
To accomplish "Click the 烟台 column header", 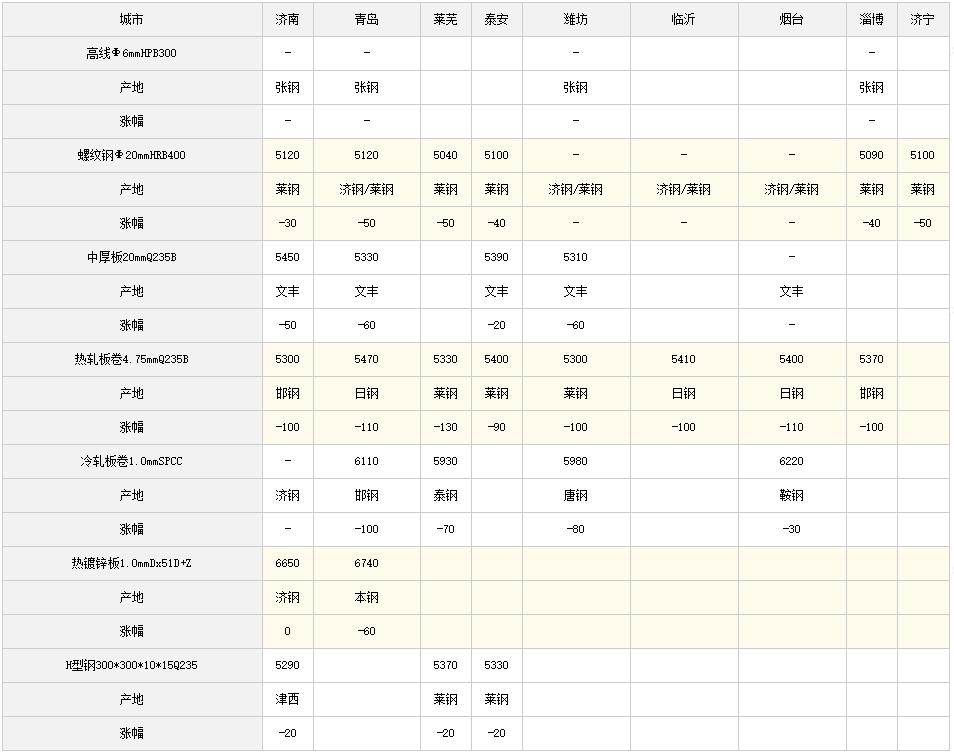I will point(792,19).
